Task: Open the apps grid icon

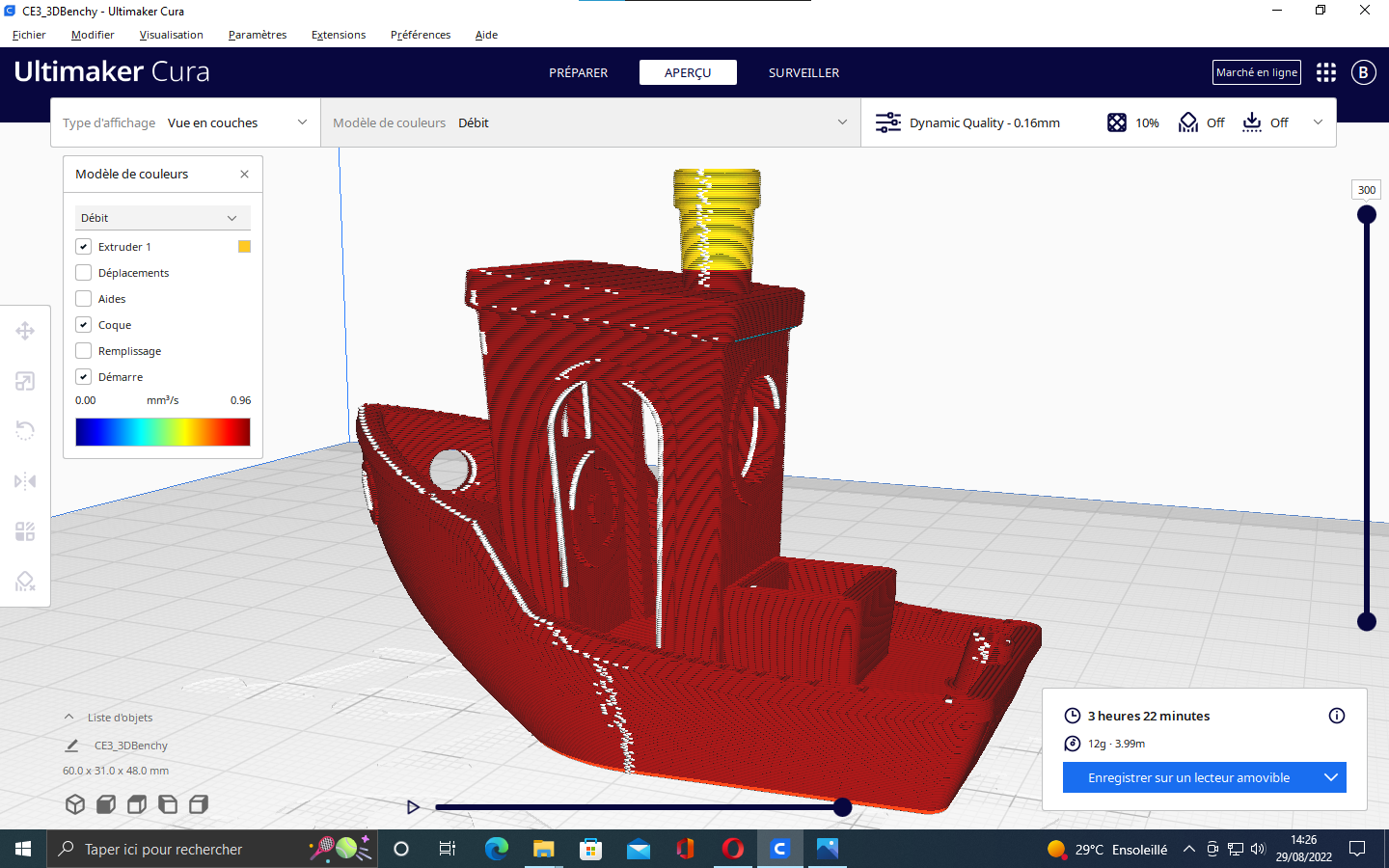Action: pos(1326,72)
